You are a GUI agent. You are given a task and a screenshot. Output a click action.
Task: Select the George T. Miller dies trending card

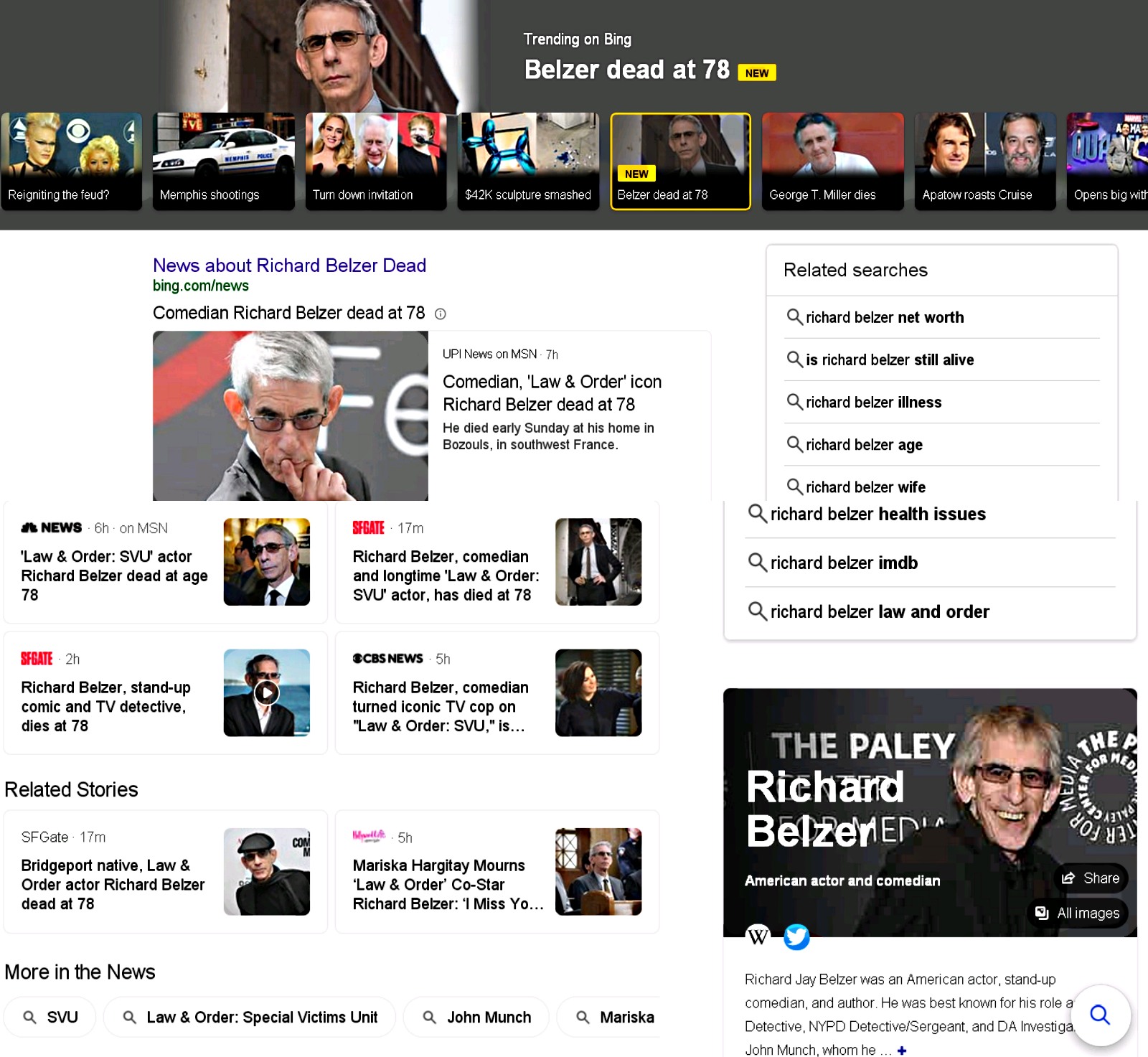(x=833, y=161)
